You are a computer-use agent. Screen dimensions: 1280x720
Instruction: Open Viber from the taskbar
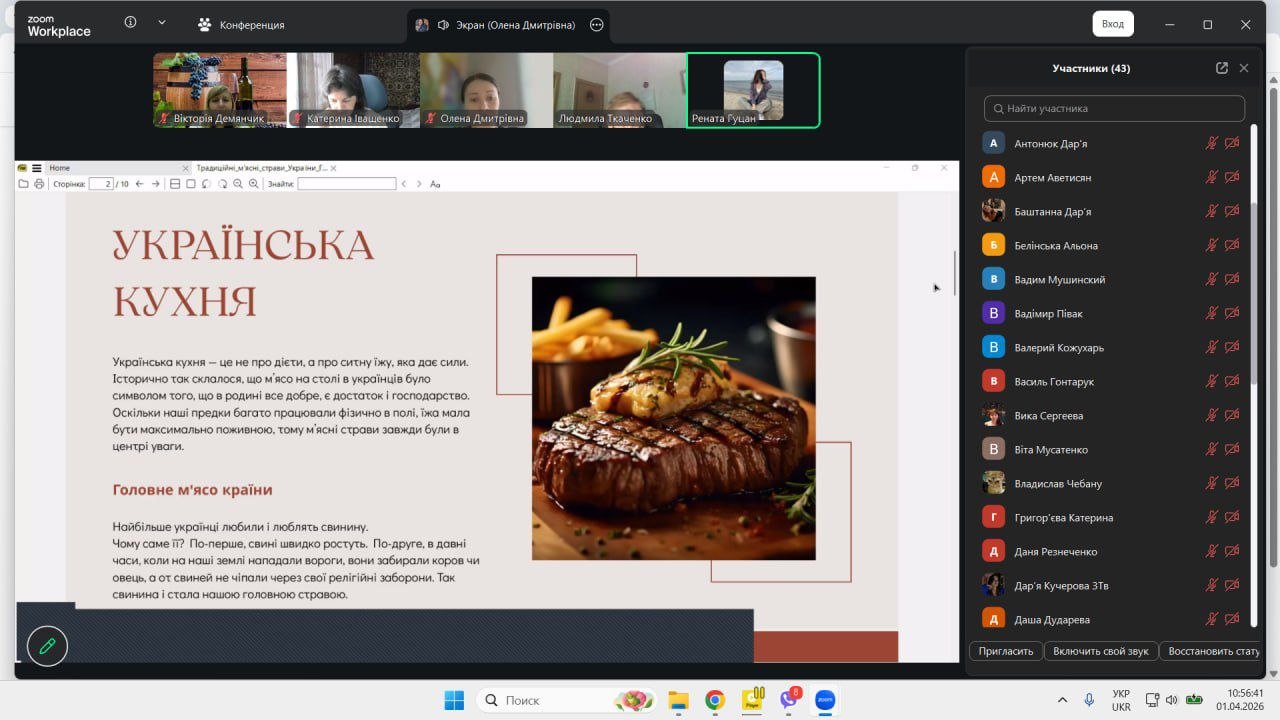click(788, 700)
